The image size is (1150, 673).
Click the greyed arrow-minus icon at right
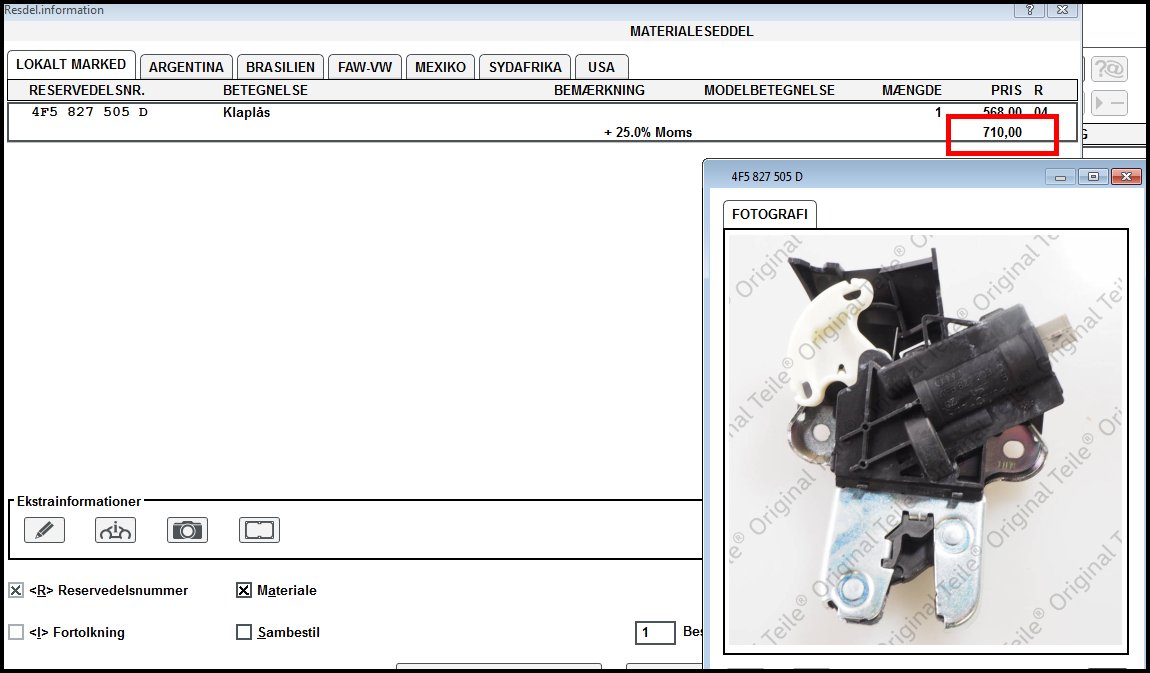(x=1108, y=103)
